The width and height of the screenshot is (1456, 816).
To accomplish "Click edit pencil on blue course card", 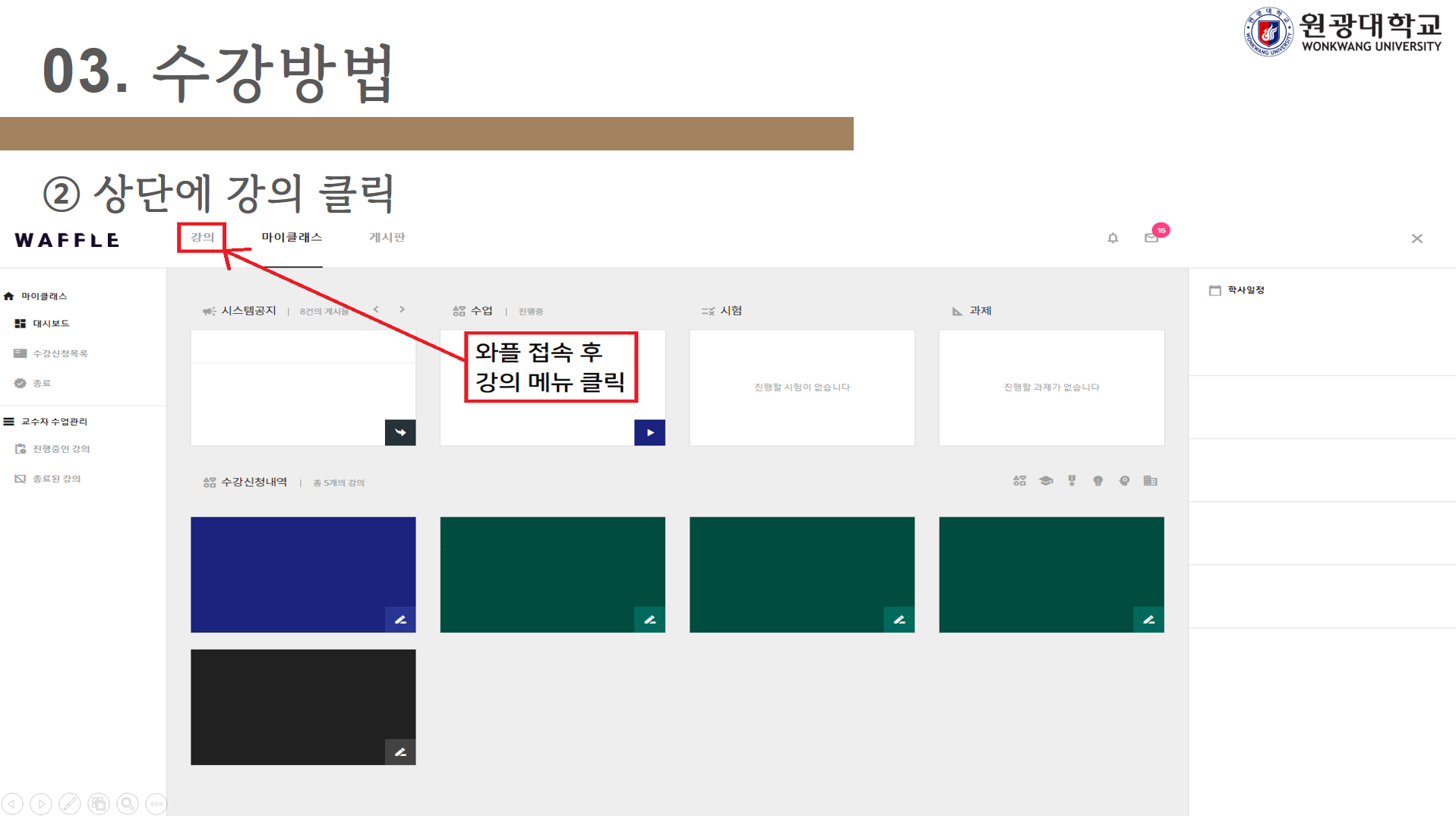I will pyautogui.click(x=400, y=620).
